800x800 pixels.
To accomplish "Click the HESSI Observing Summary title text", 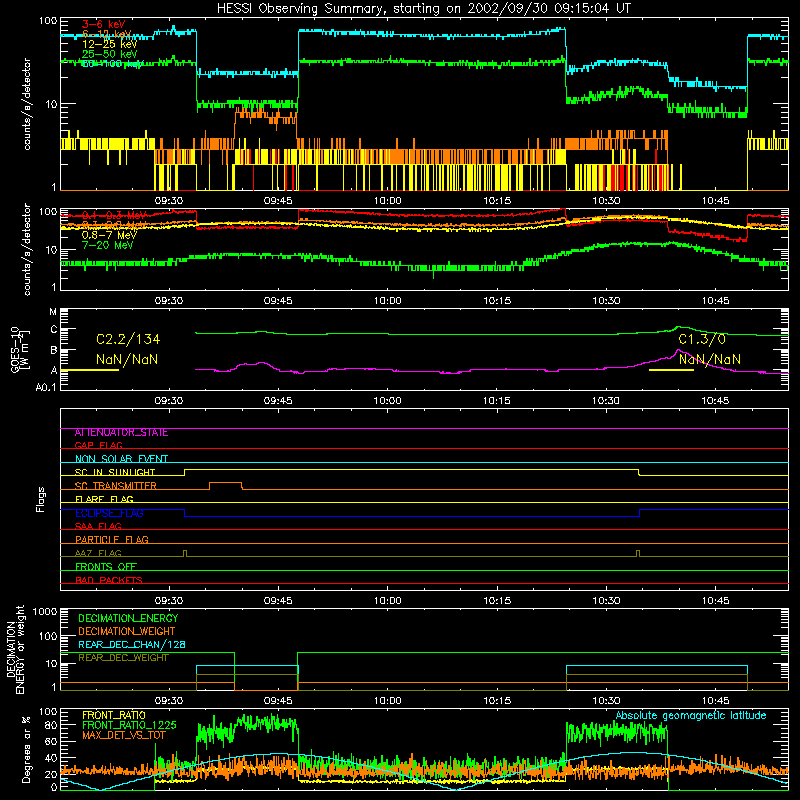I will click(x=423, y=9).
